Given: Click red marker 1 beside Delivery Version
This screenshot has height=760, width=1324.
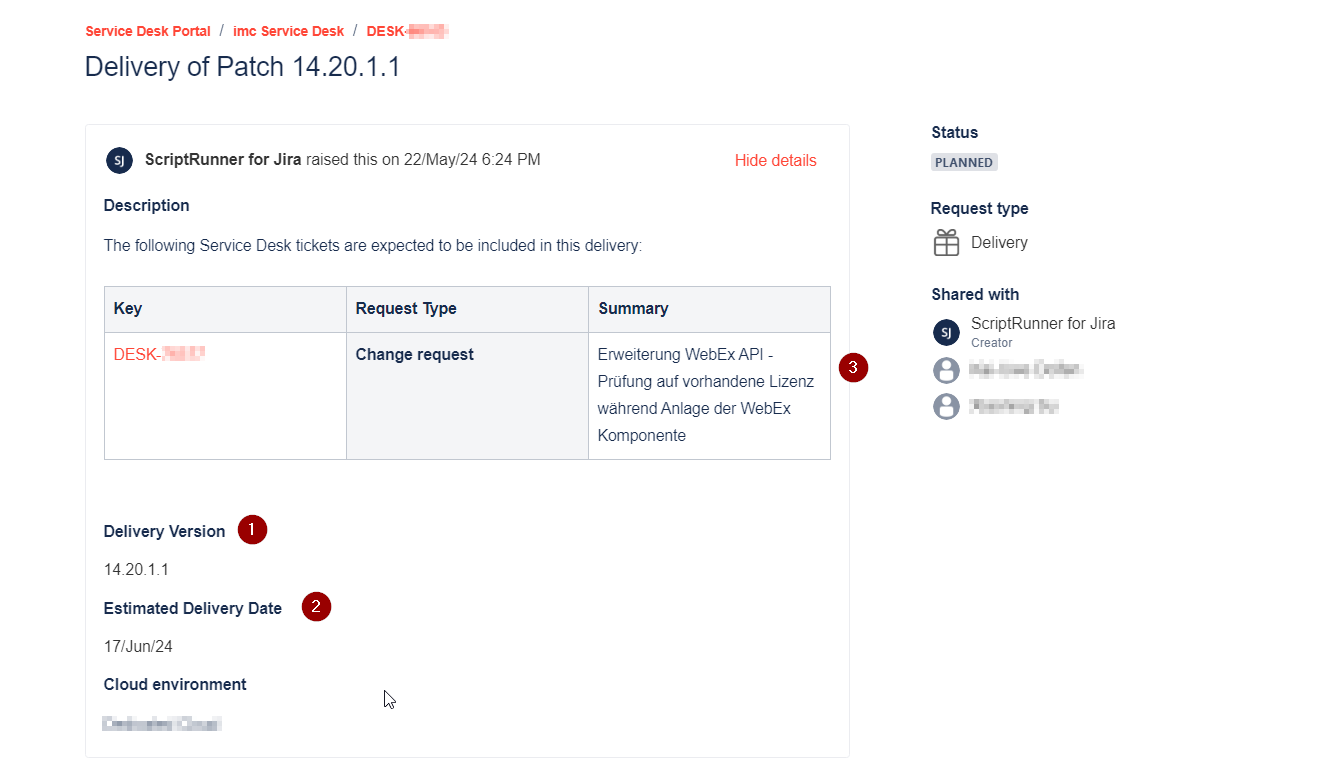Looking at the screenshot, I should [x=252, y=530].
